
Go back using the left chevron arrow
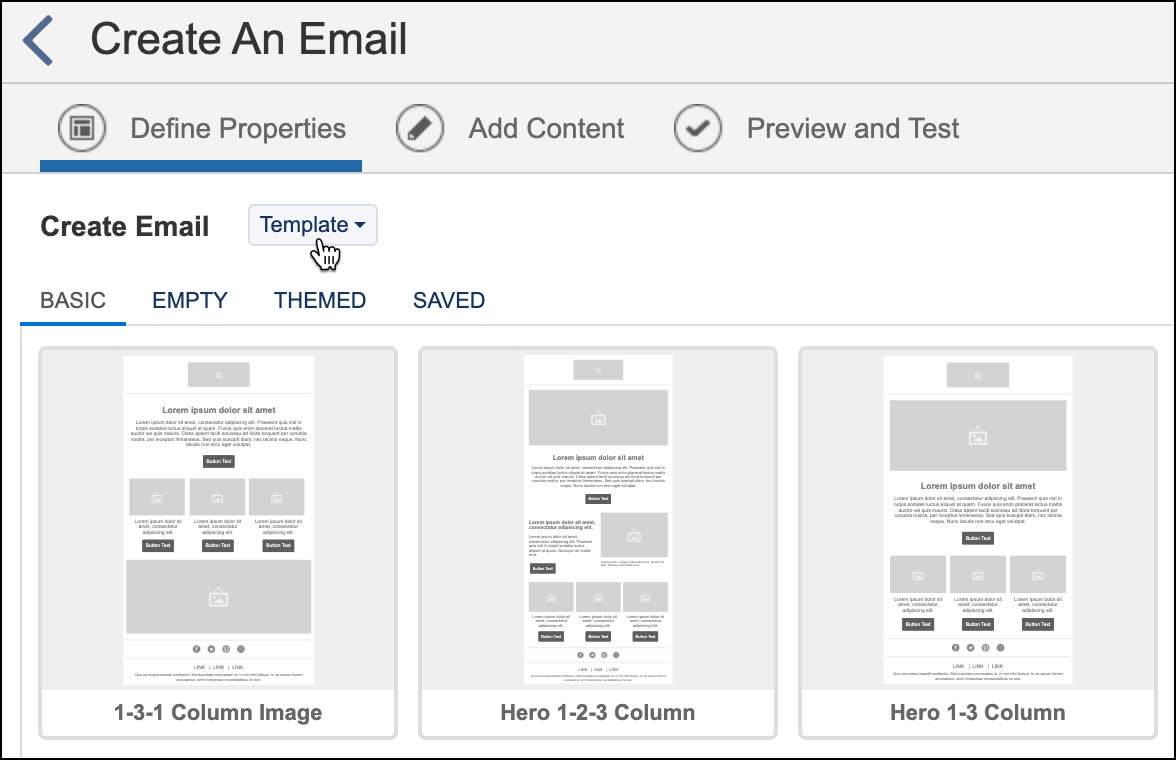click(38, 41)
